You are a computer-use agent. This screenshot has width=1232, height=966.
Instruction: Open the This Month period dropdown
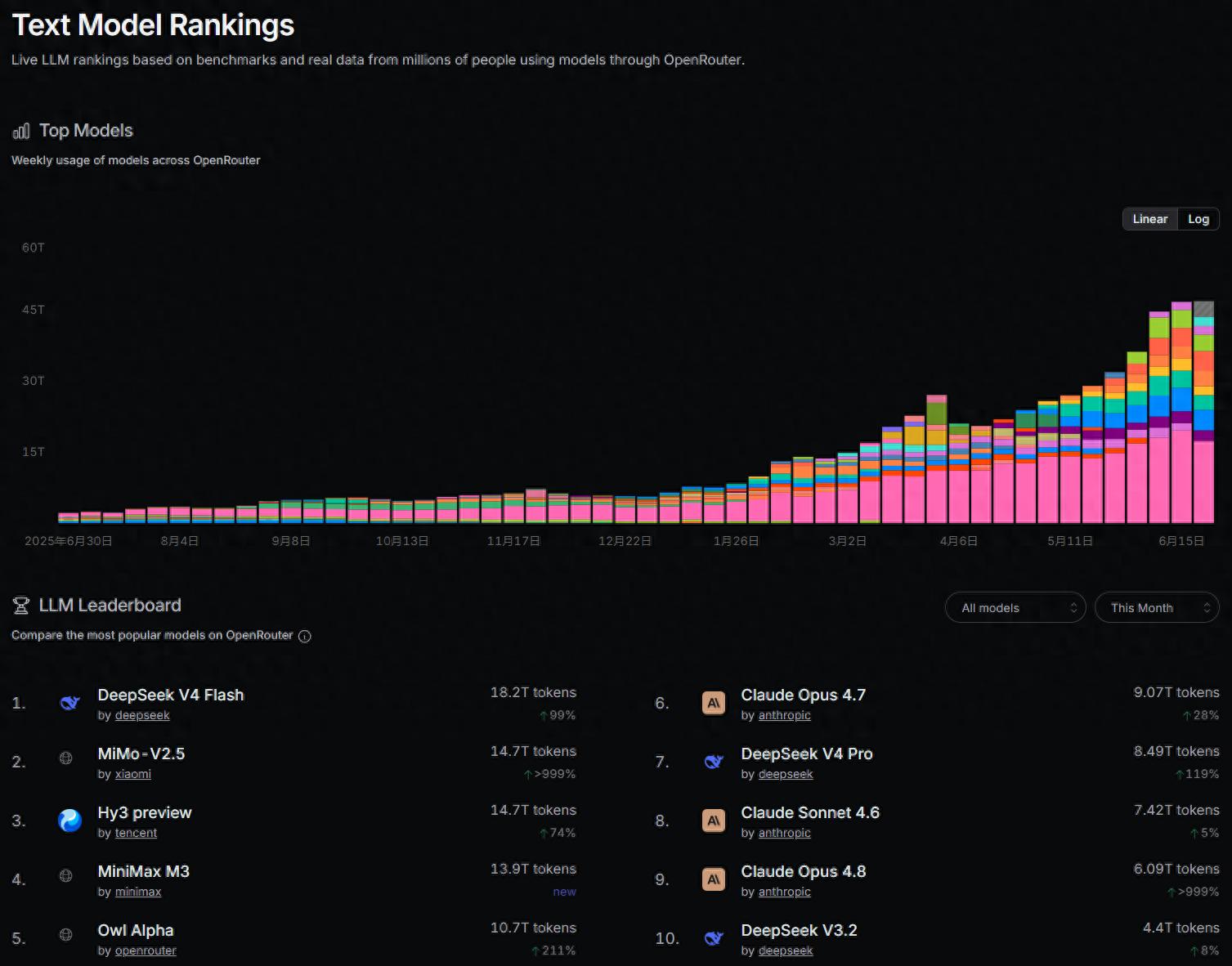(x=1157, y=608)
